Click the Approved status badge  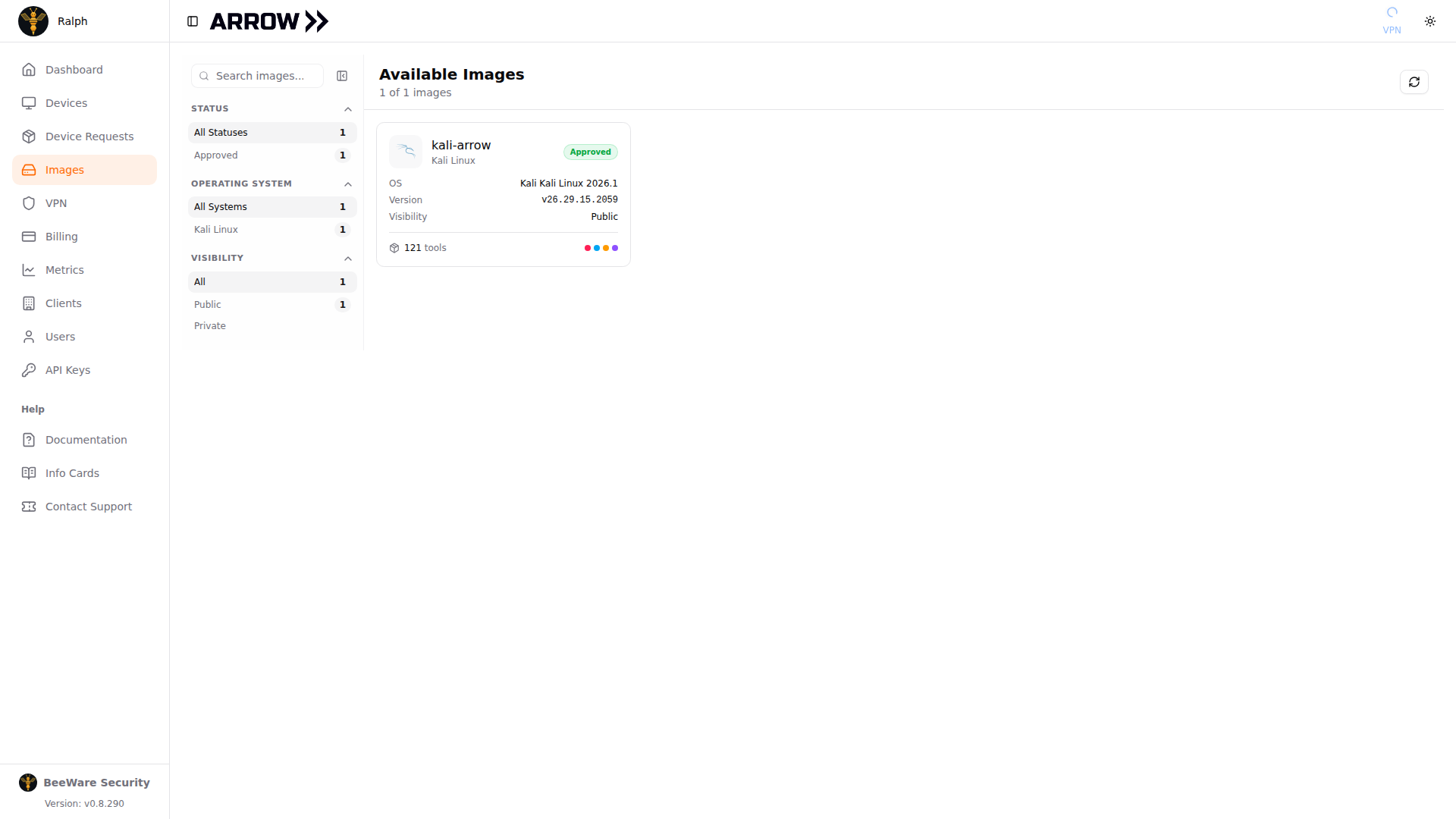coord(591,152)
